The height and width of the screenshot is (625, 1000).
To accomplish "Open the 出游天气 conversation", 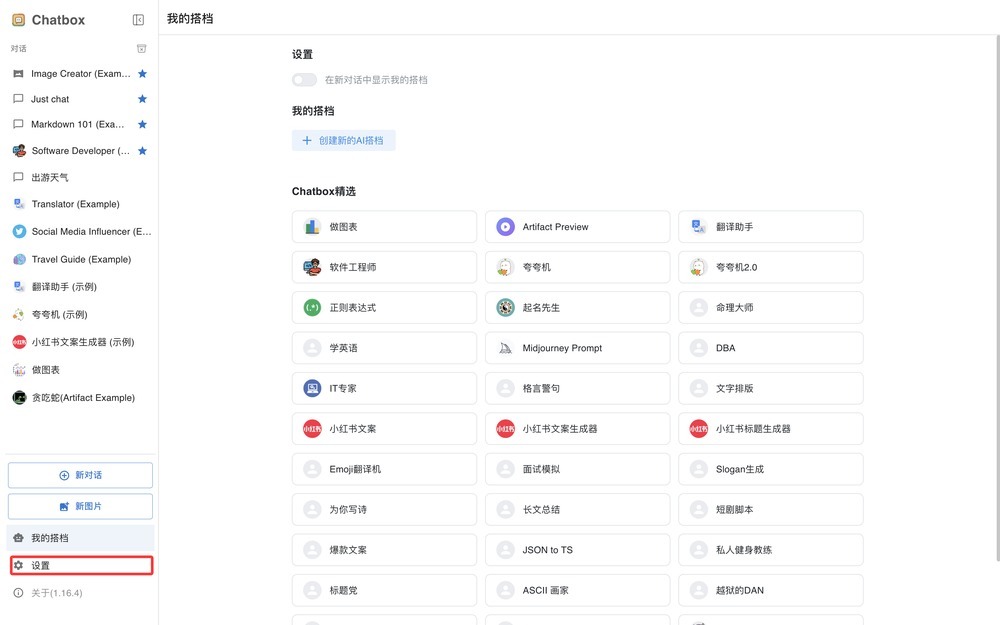I will [x=50, y=177].
